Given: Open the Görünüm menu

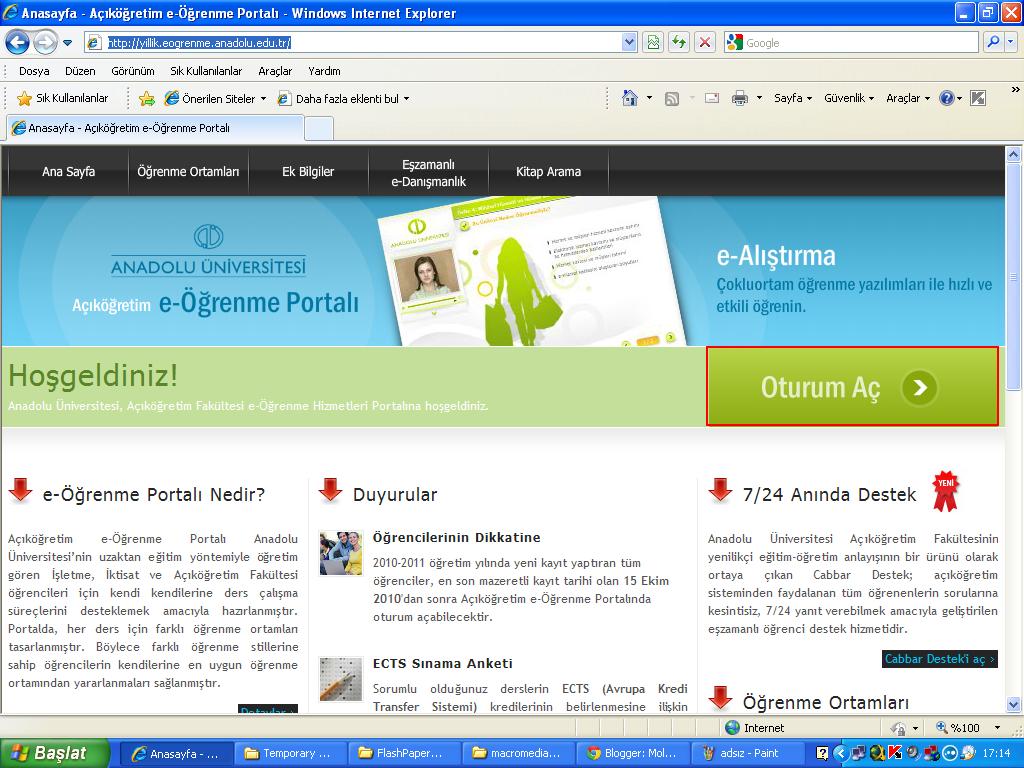Looking at the screenshot, I should click(133, 71).
